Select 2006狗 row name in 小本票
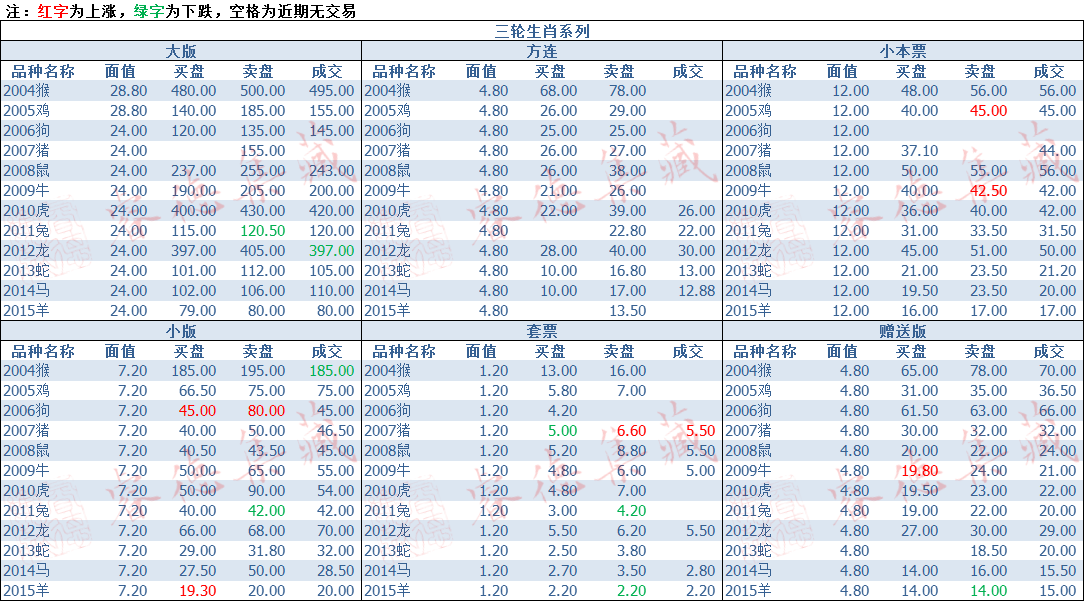 coord(748,131)
